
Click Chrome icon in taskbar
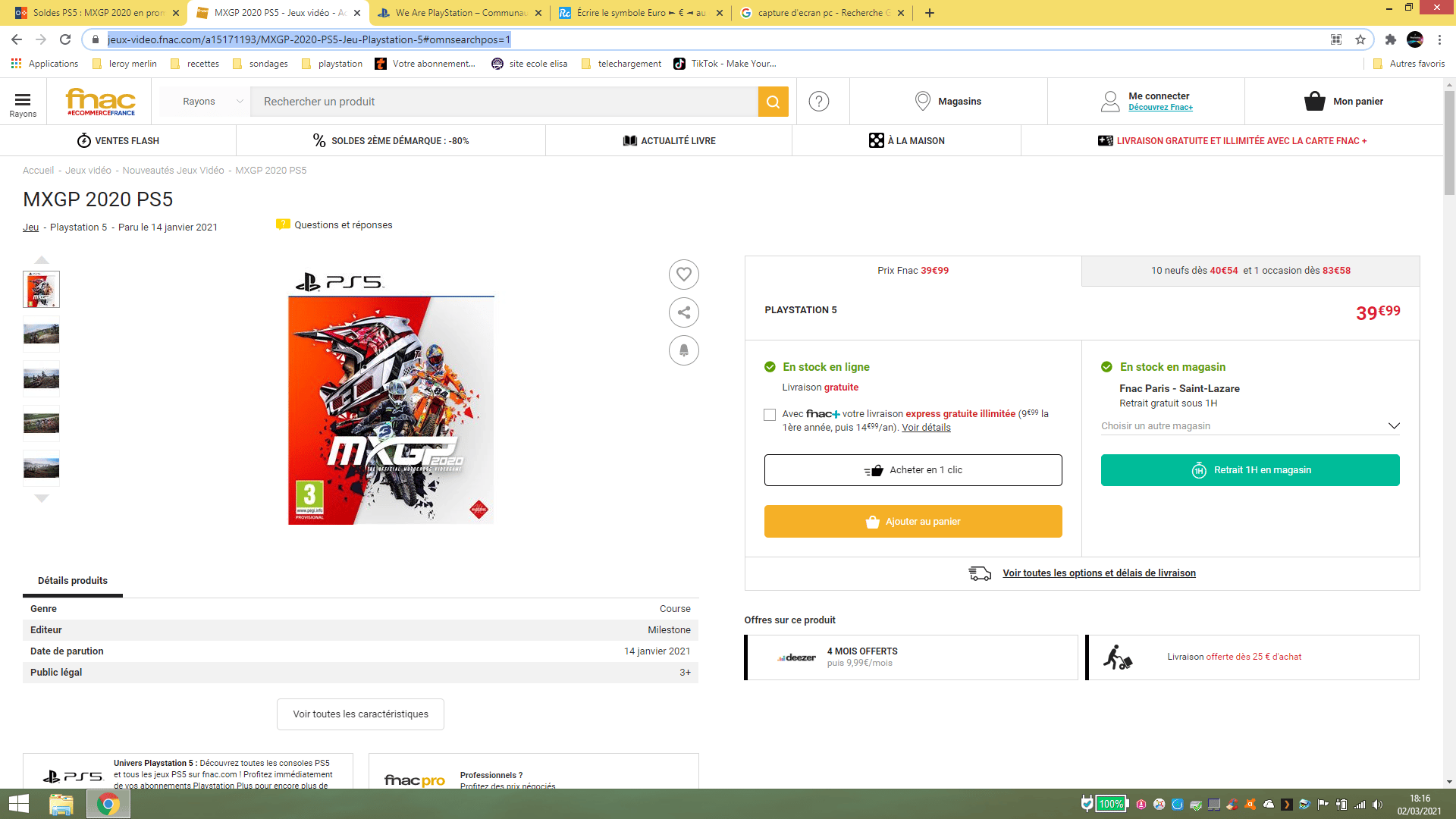pyautogui.click(x=108, y=804)
